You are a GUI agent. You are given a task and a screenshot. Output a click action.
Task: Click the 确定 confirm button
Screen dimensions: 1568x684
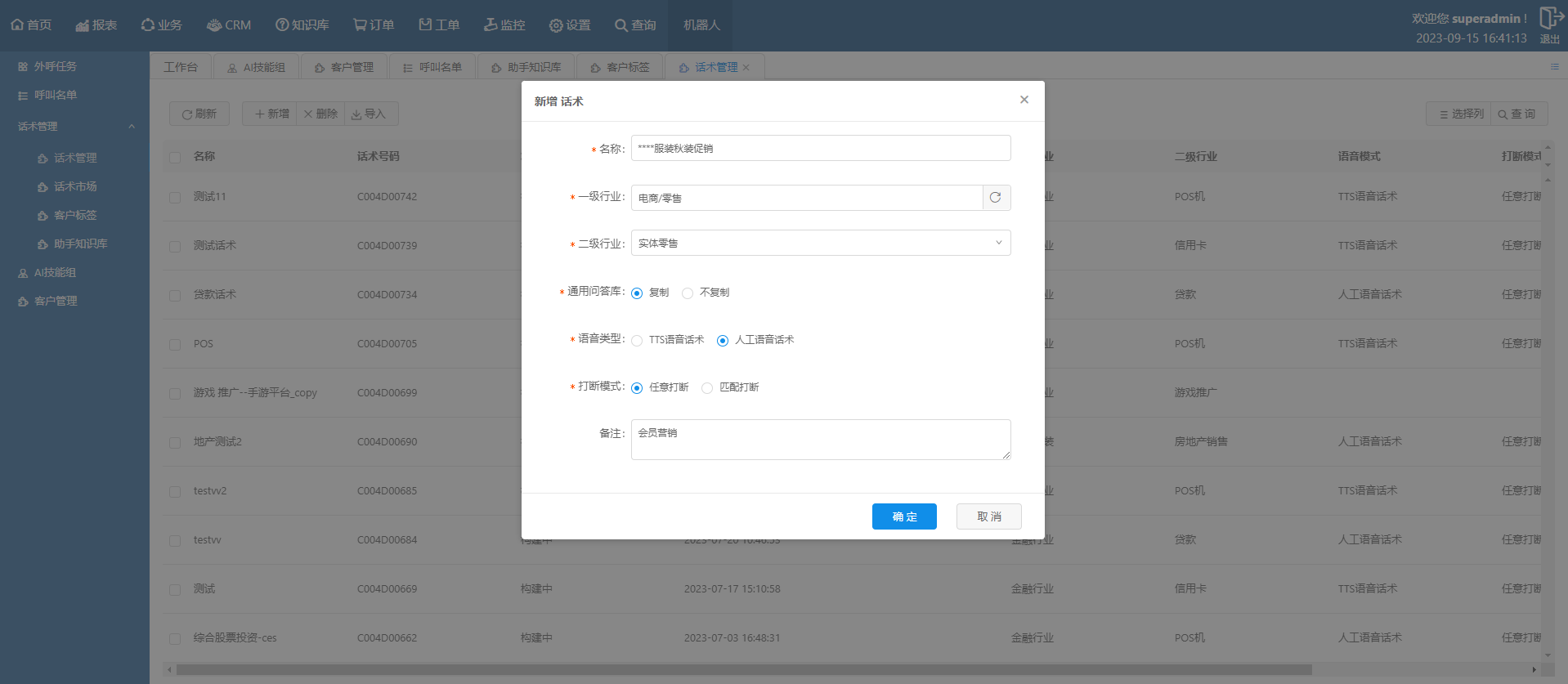903,516
